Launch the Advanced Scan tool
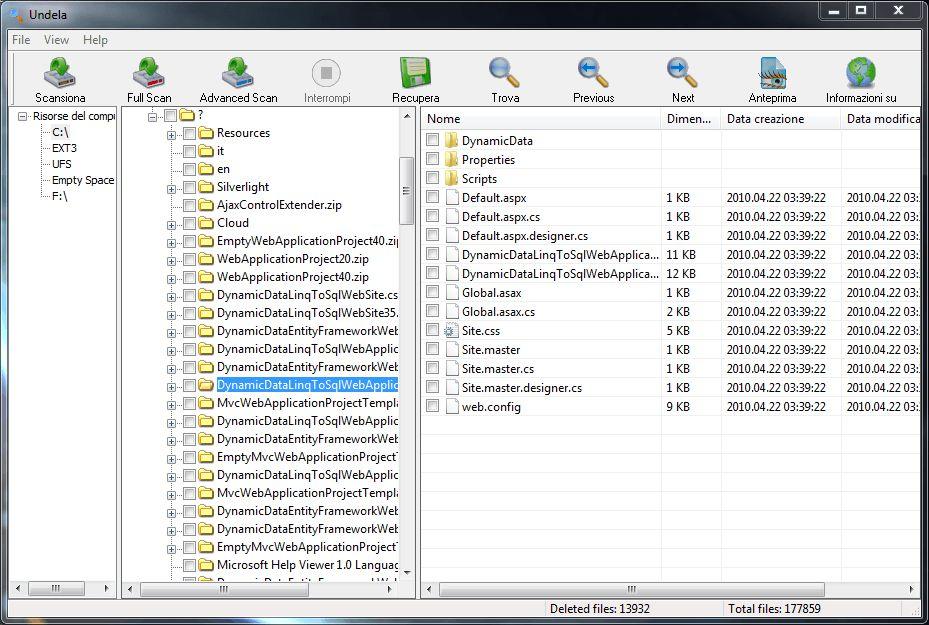Image resolution: width=929 pixels, height=625 pixels. [x=238, y=75]
